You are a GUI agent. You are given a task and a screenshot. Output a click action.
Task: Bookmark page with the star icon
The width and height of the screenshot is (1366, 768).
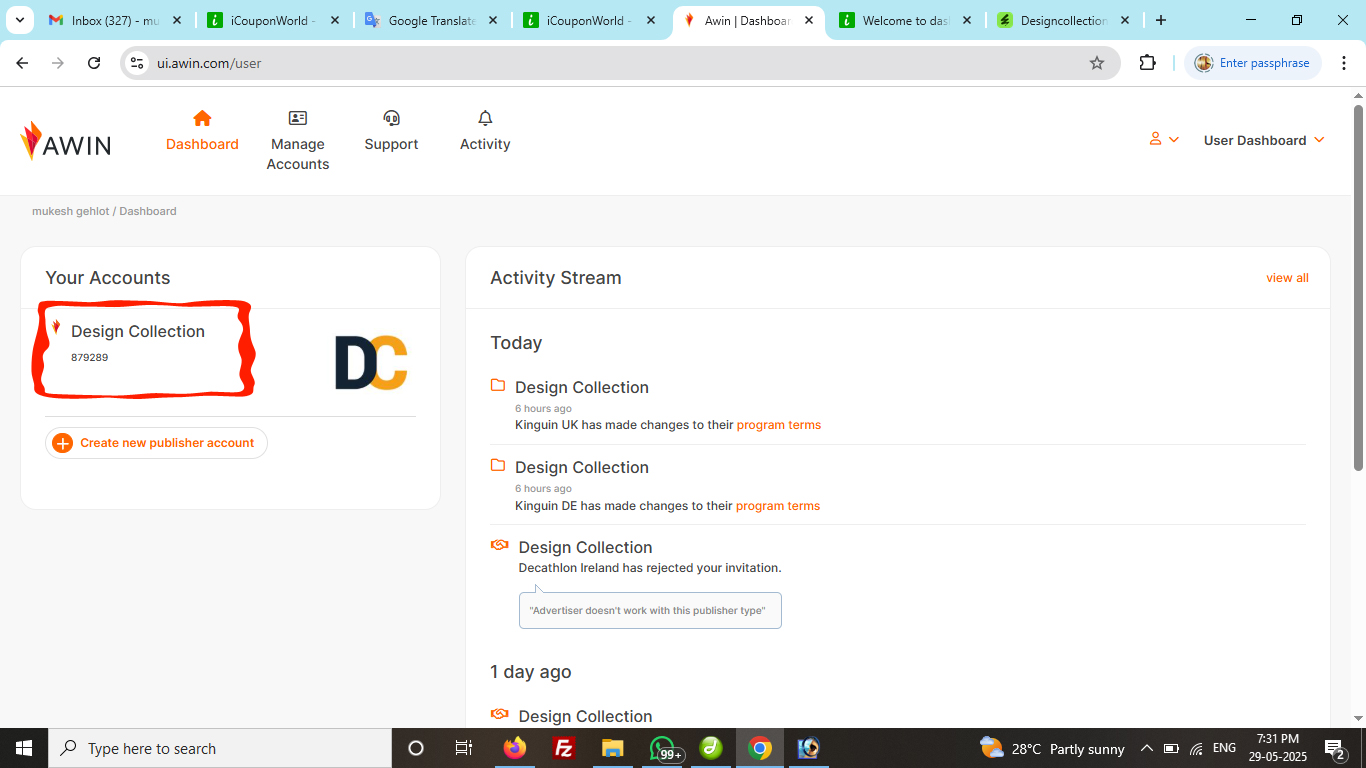pyautogui.click(x=1096, y=63)
